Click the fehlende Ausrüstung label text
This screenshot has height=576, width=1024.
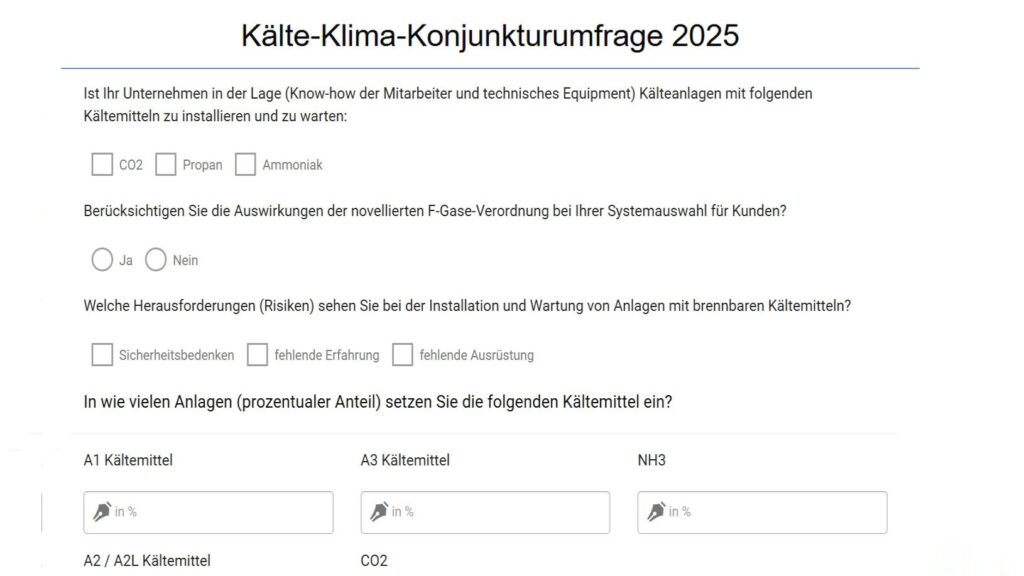point(477,355)
